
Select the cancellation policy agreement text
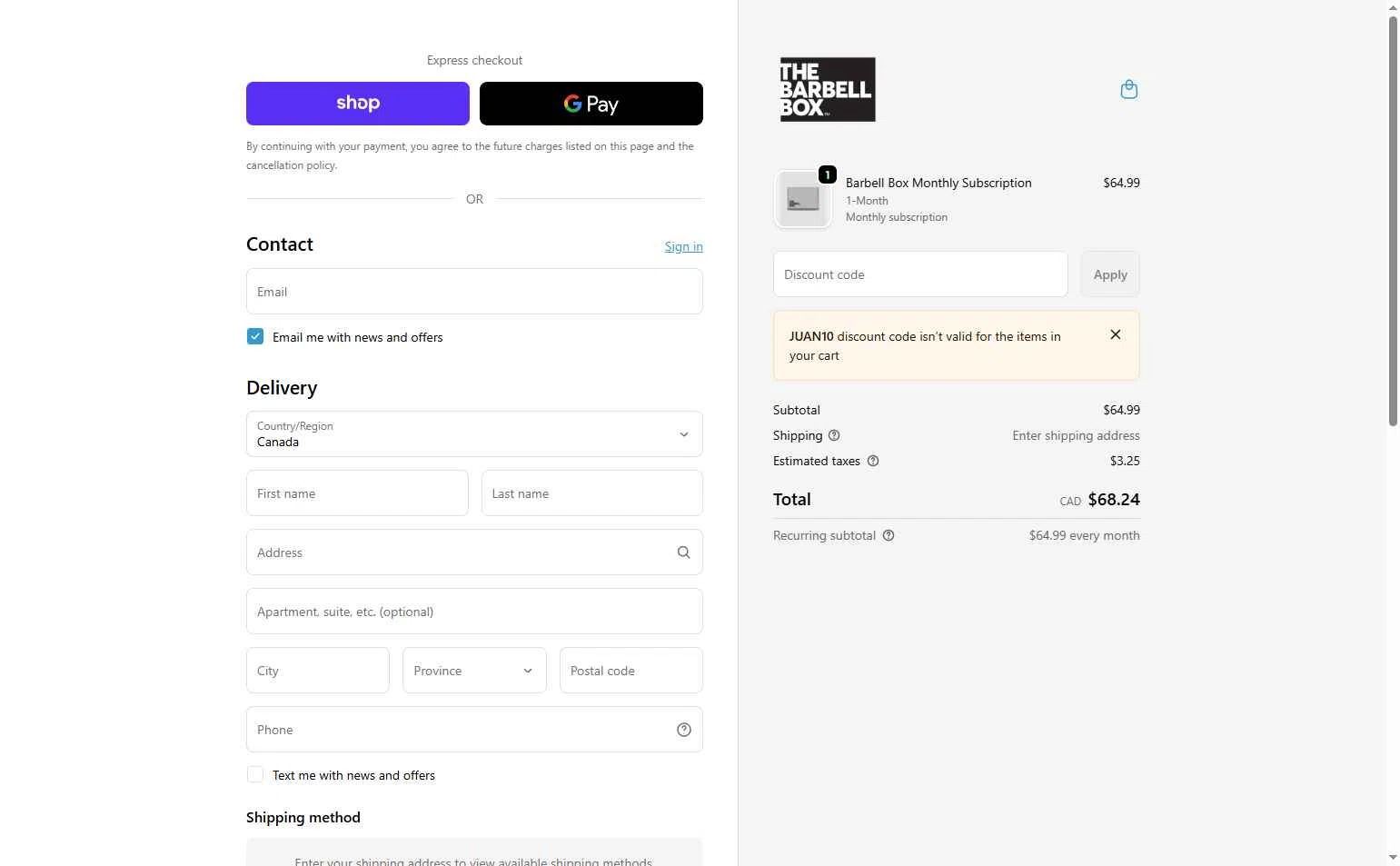(x=470, y=155)
